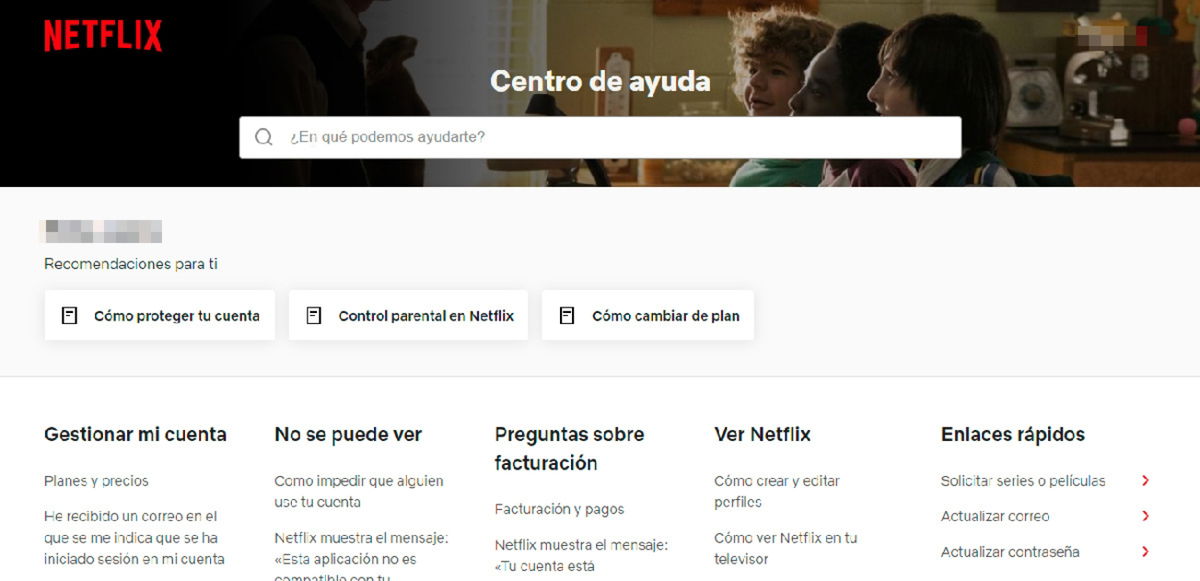This screenshot has width=1200, height=581.
Task: Click the article icon on 'Cómo cambiar de plan'
Action: (x=565, y=314)
